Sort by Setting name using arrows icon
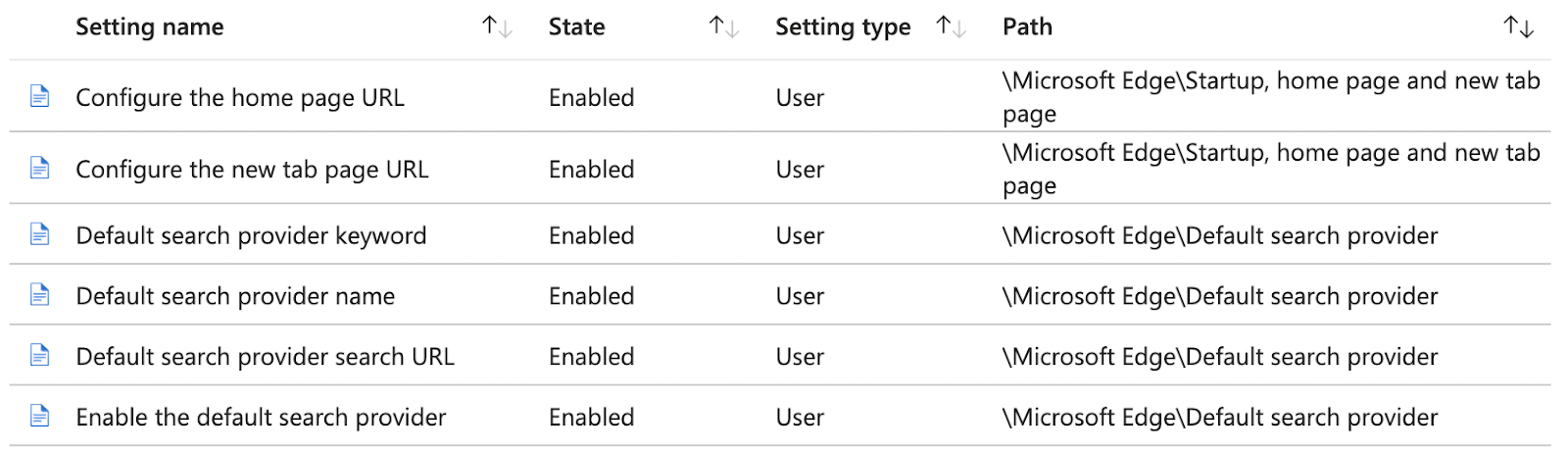Image resolution: width=1568 pixels, height=452 pixels. [x=497, y=27]
